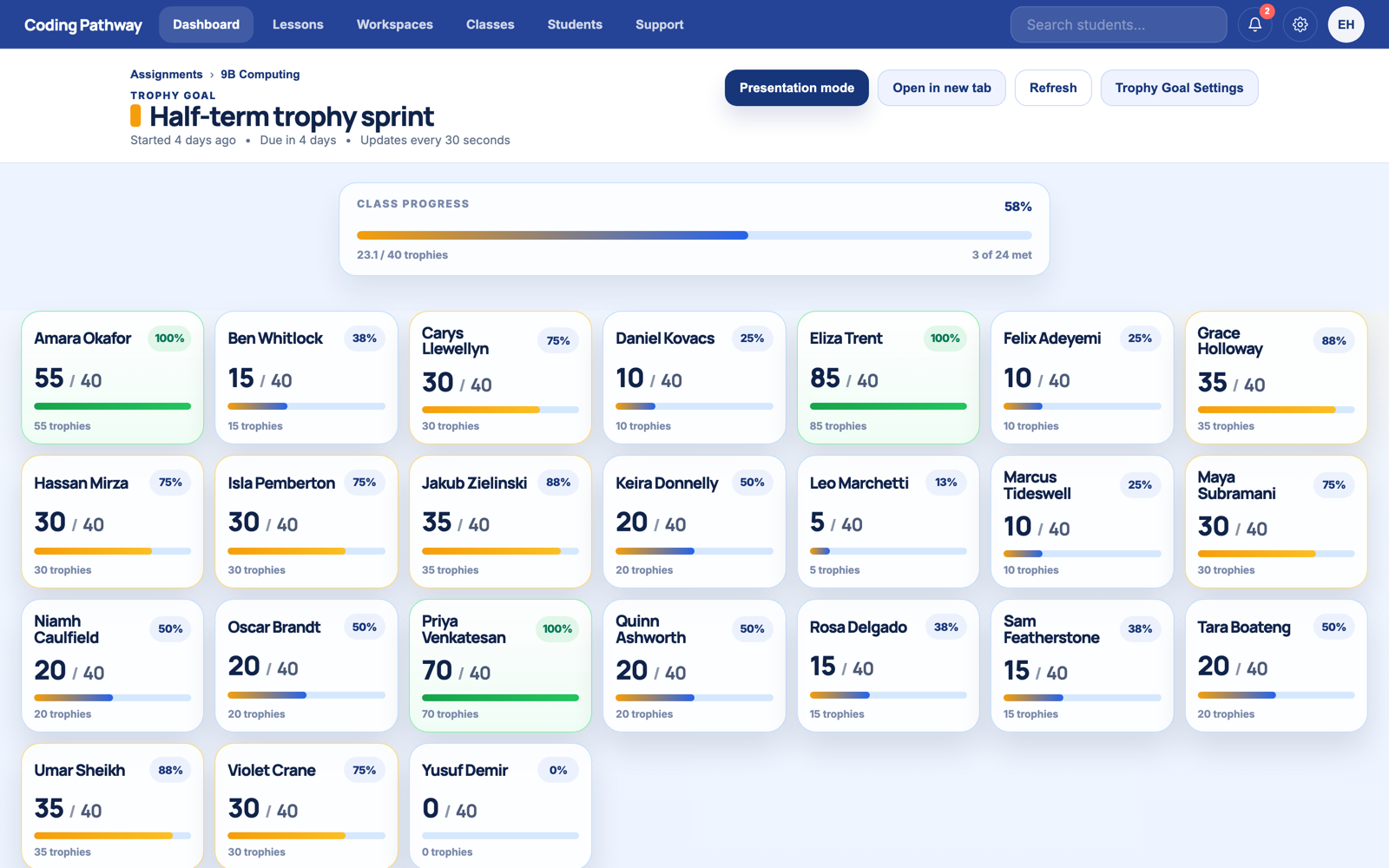Screen dimensions: 1389x868
Task: Open the EH user avatar
Action: [1346, 24]
